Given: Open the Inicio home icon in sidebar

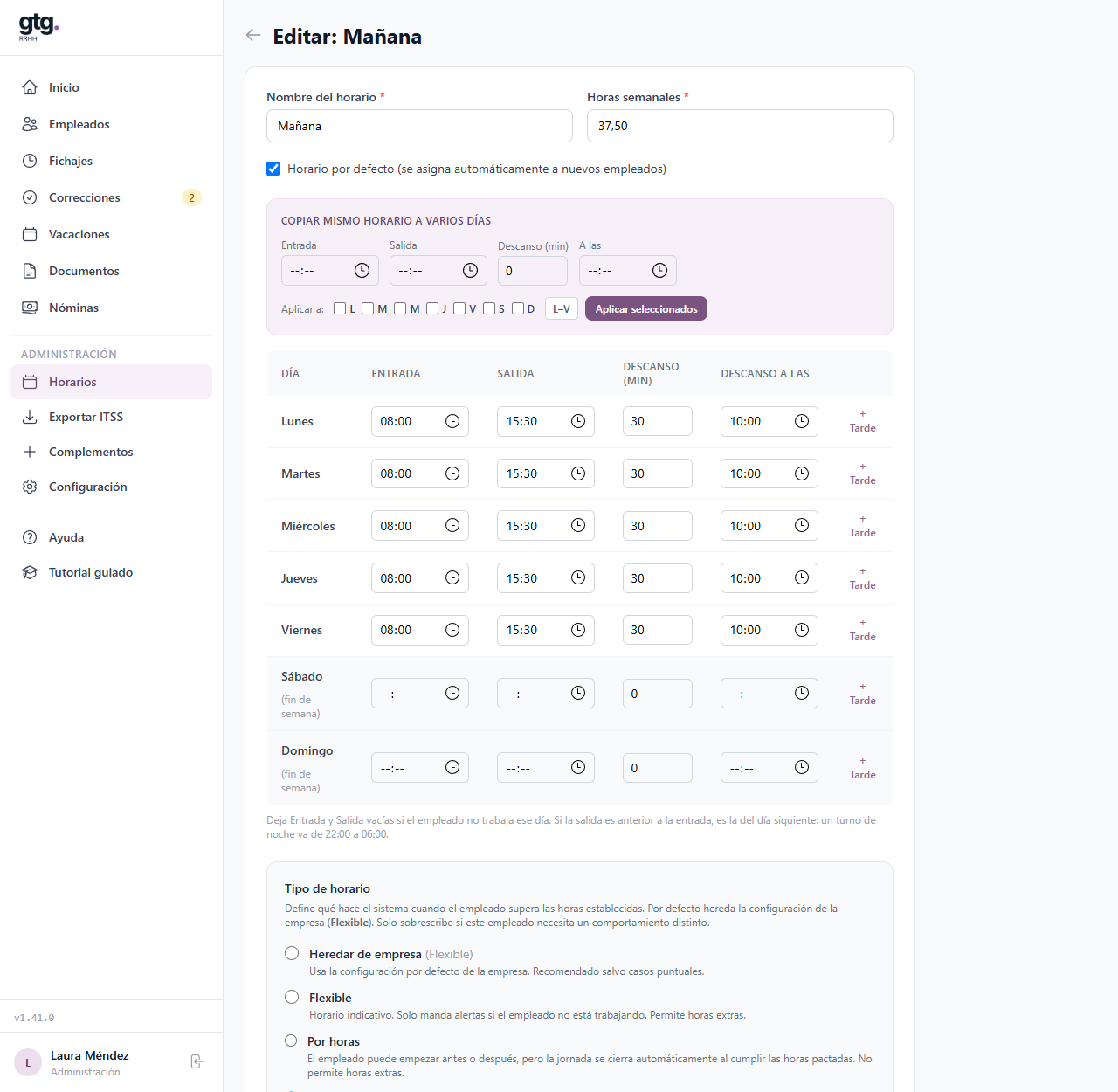Looking at the screenshot, I should coord(30,87).
